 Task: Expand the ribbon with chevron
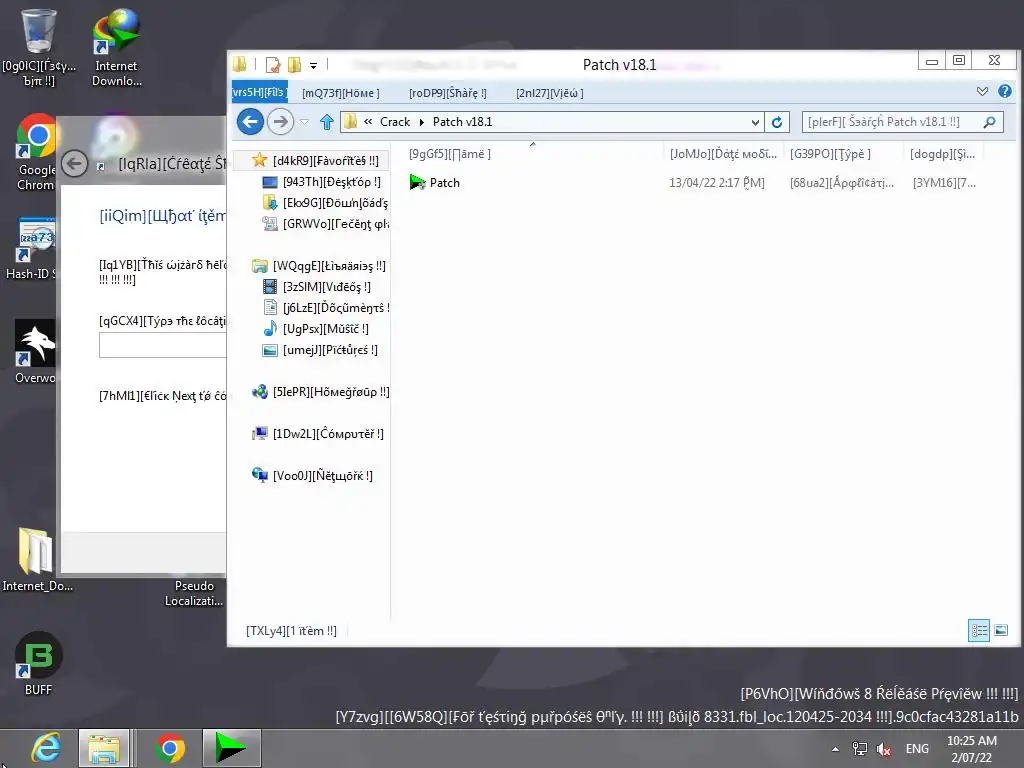[x=982, y=91]
